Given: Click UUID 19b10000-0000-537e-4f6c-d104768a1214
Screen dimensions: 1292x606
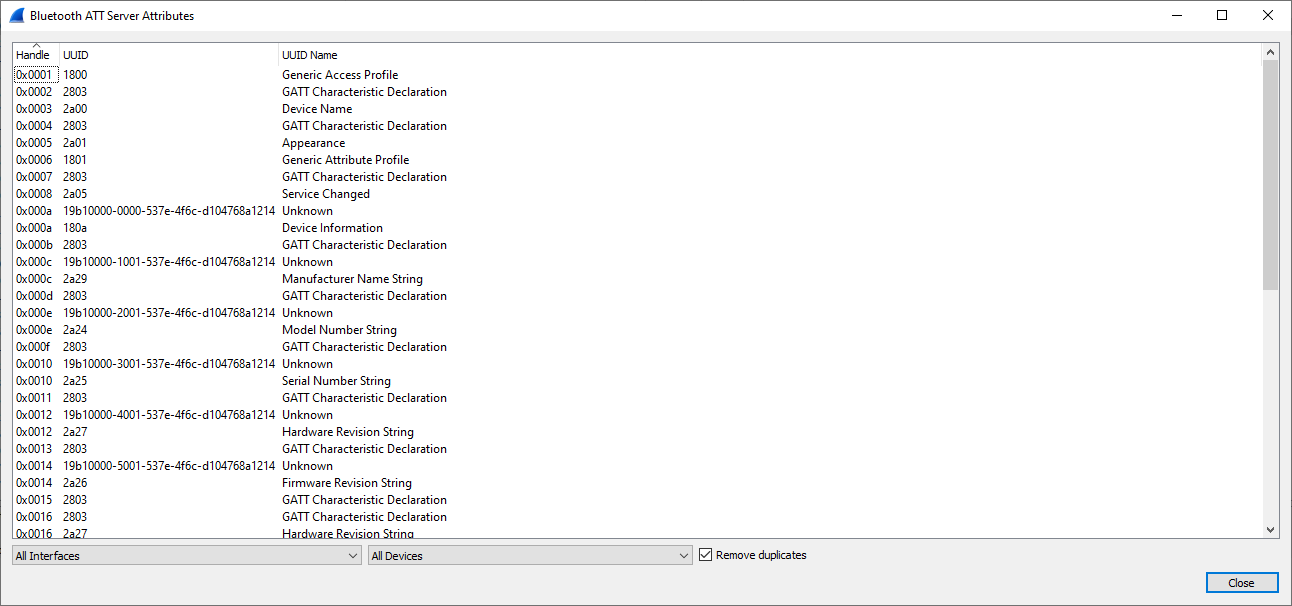Looking at the screenshot, I should (x=169, y=211).
